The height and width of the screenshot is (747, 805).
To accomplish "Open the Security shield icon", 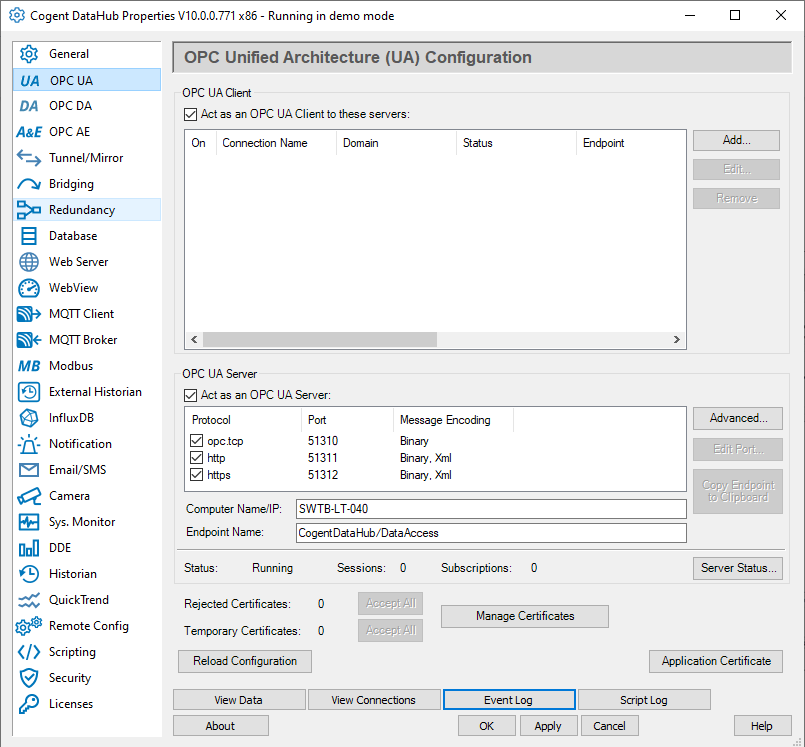I will [x=29, y=678].
